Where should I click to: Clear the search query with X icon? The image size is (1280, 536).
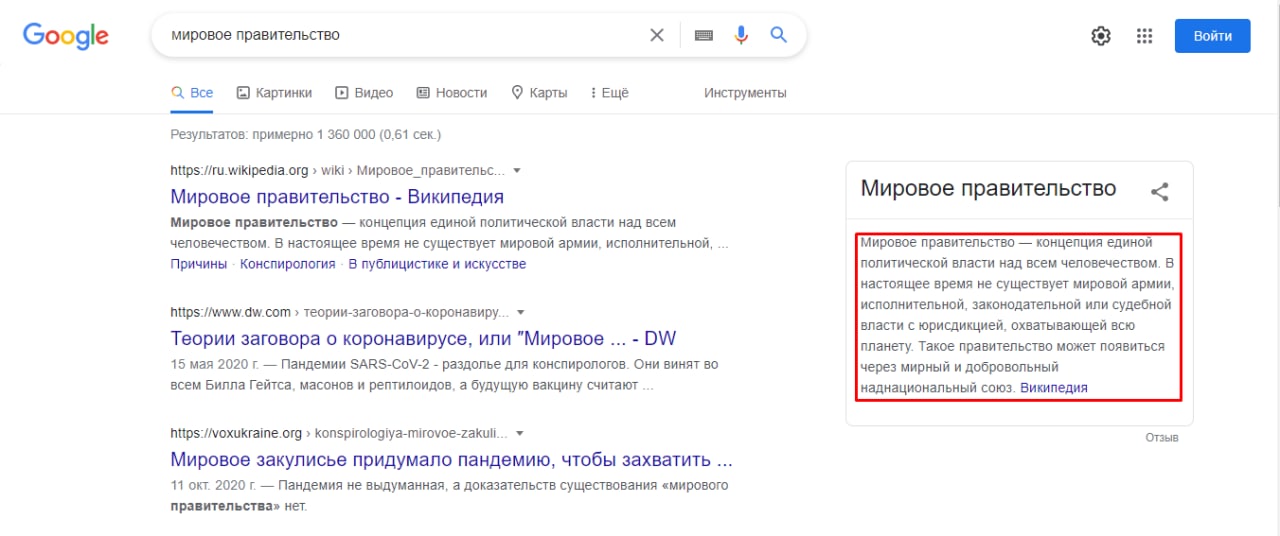(657, 35)
